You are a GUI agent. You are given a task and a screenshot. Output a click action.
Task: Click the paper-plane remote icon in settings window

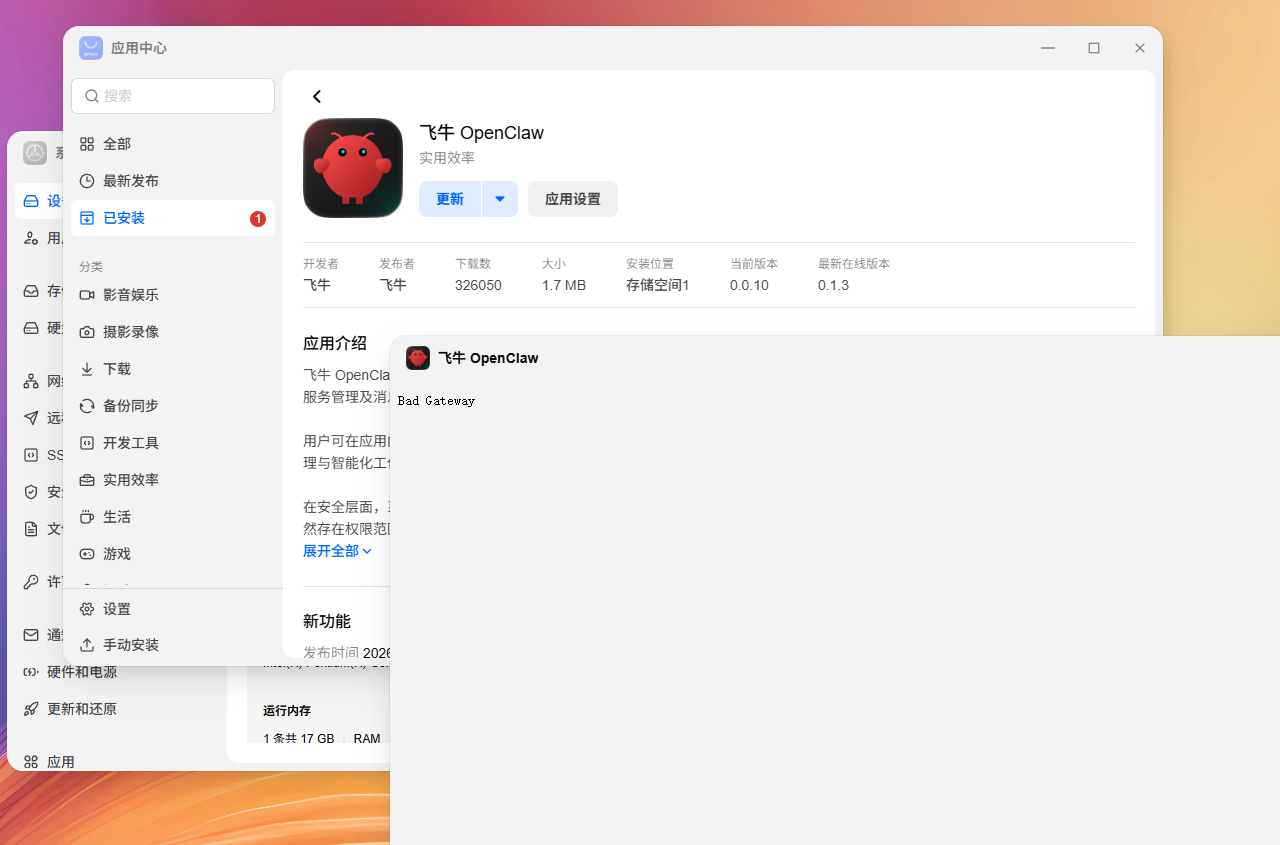click(x=31, y=418)
